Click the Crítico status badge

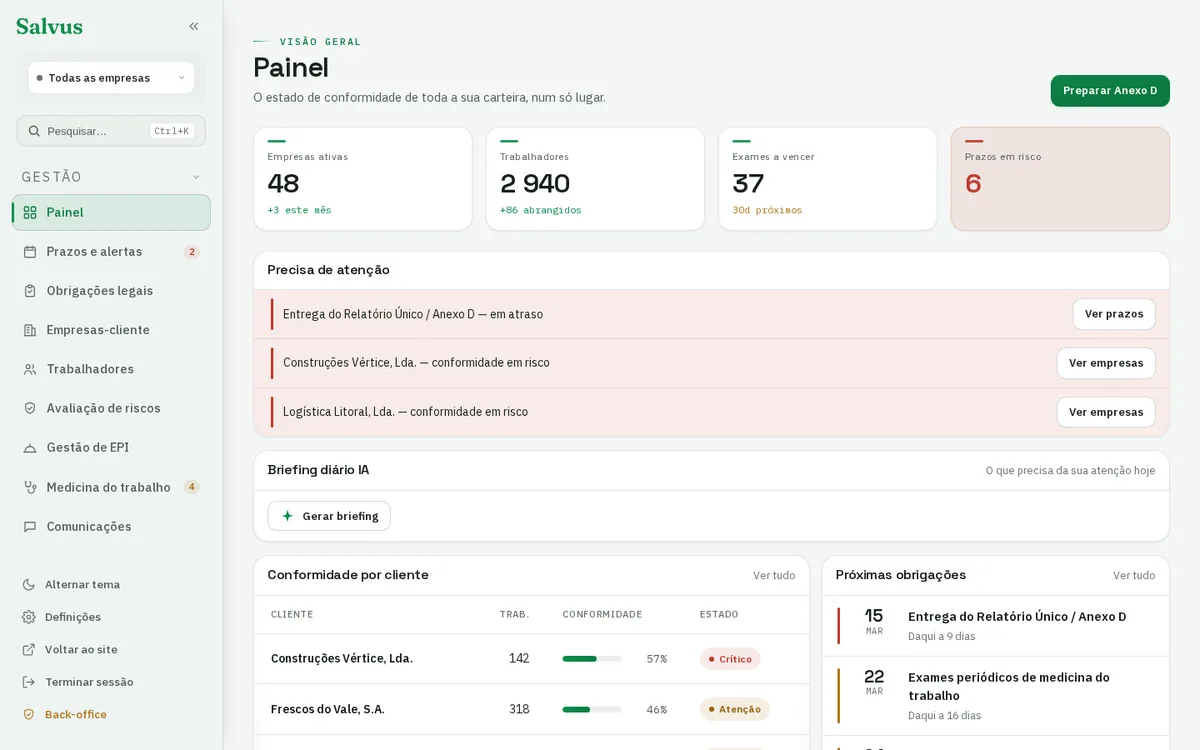click(730, 659)
